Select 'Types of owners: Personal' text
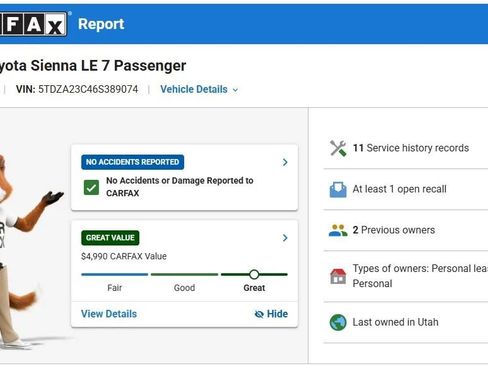 420,276
